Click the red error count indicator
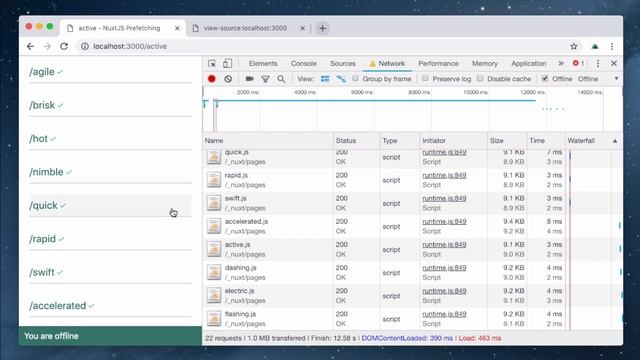This screenshot has width=640, height=360. tap(578, 63)
